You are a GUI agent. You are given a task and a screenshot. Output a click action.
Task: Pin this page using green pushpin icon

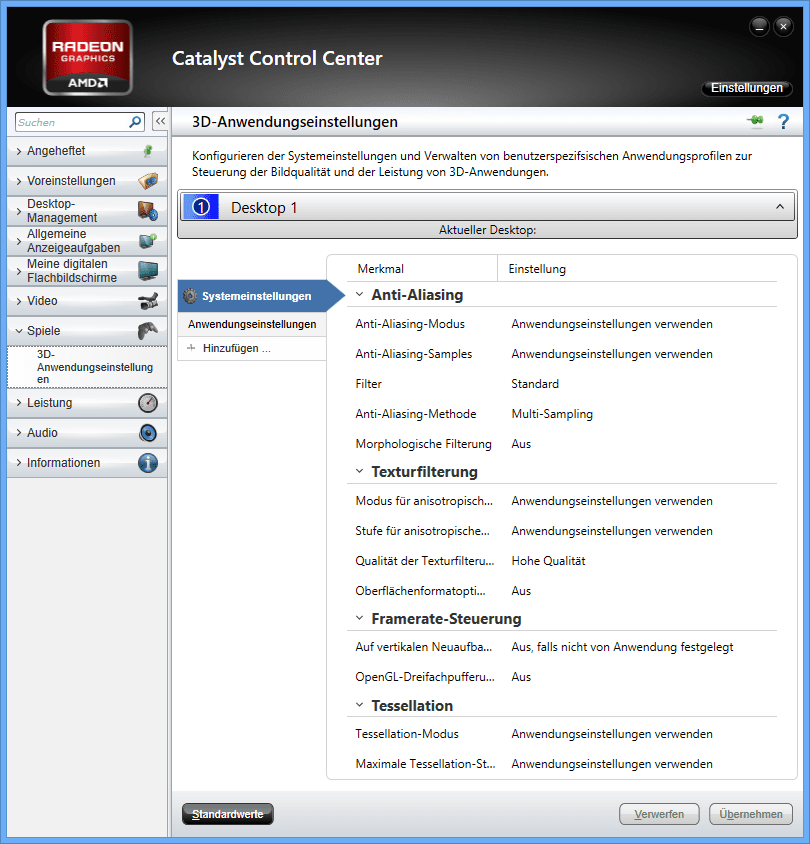point(756,121)
